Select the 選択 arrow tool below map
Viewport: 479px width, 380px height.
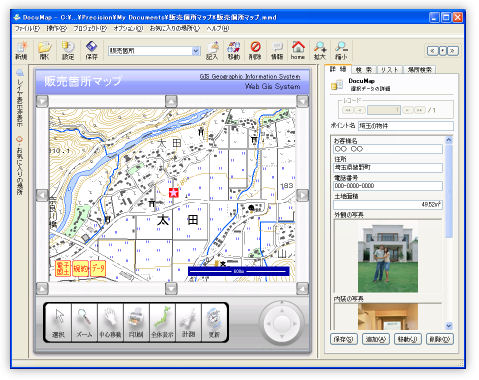[x=59, y=322]
